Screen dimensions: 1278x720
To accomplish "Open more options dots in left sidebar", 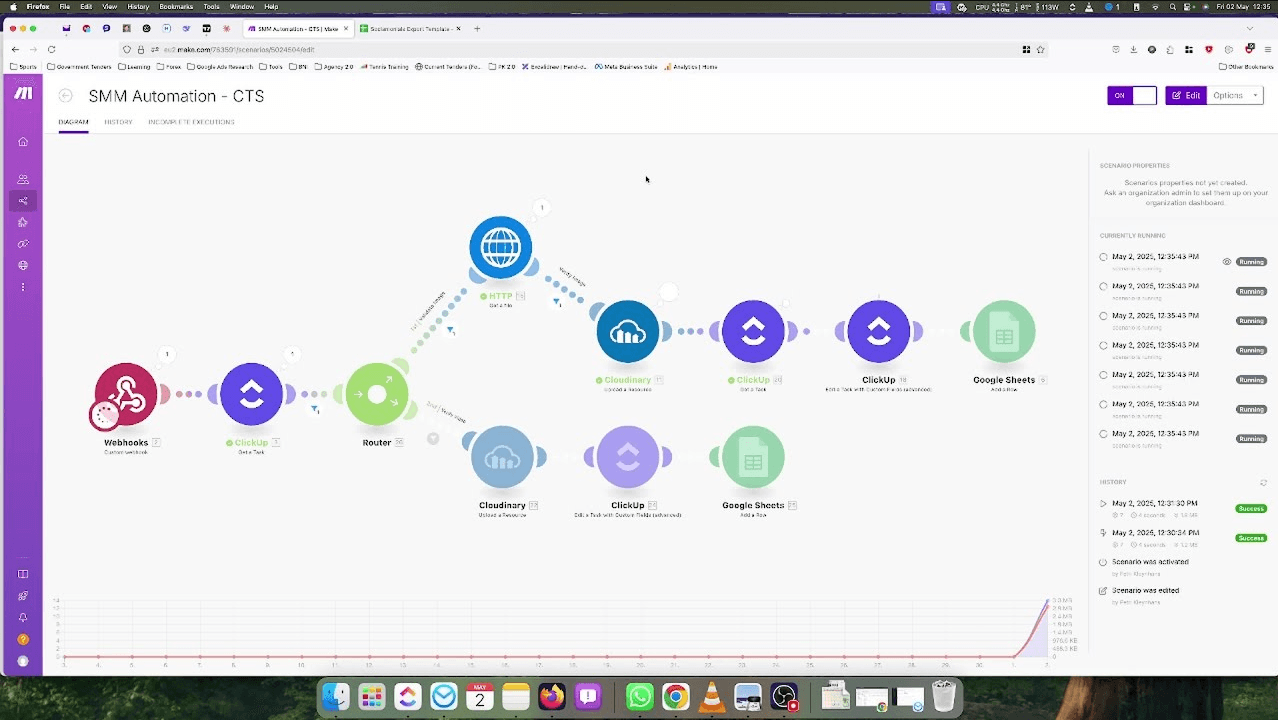I will (23, 287).
